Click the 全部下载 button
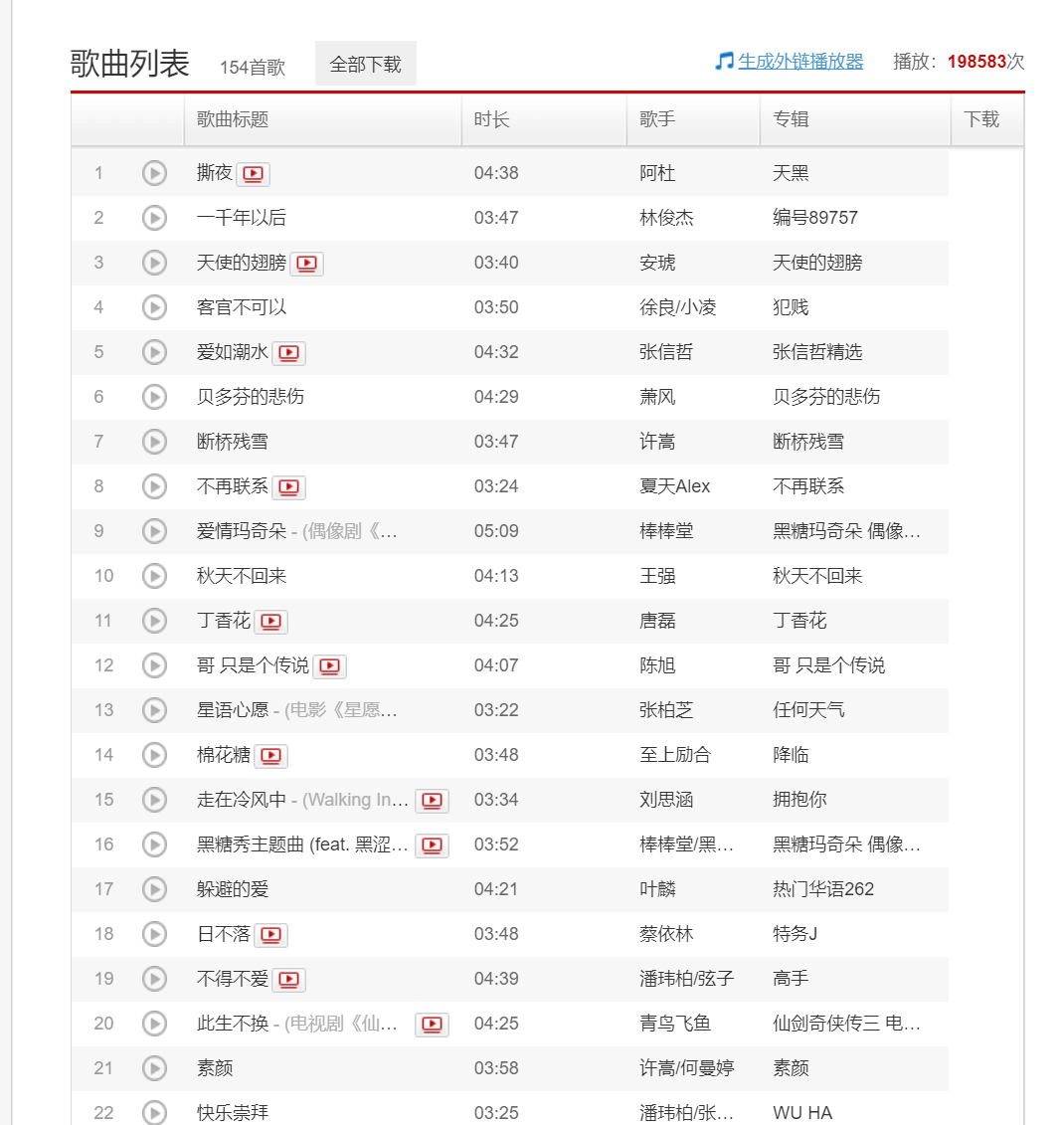 (x=365, y=64)
